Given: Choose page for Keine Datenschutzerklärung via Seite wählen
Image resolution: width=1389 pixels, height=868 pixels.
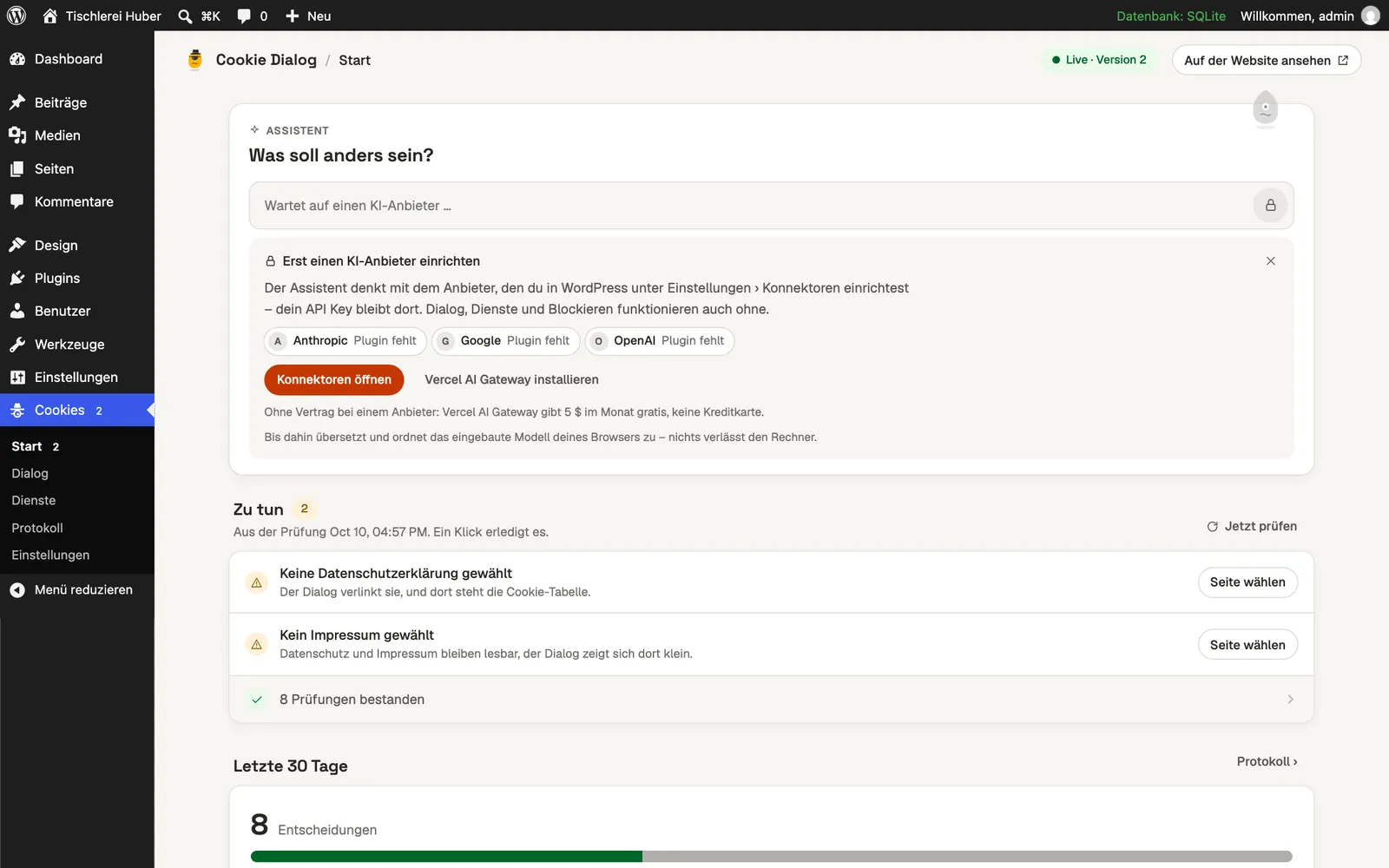Looking at the screenshot, I should [1247, 582].
